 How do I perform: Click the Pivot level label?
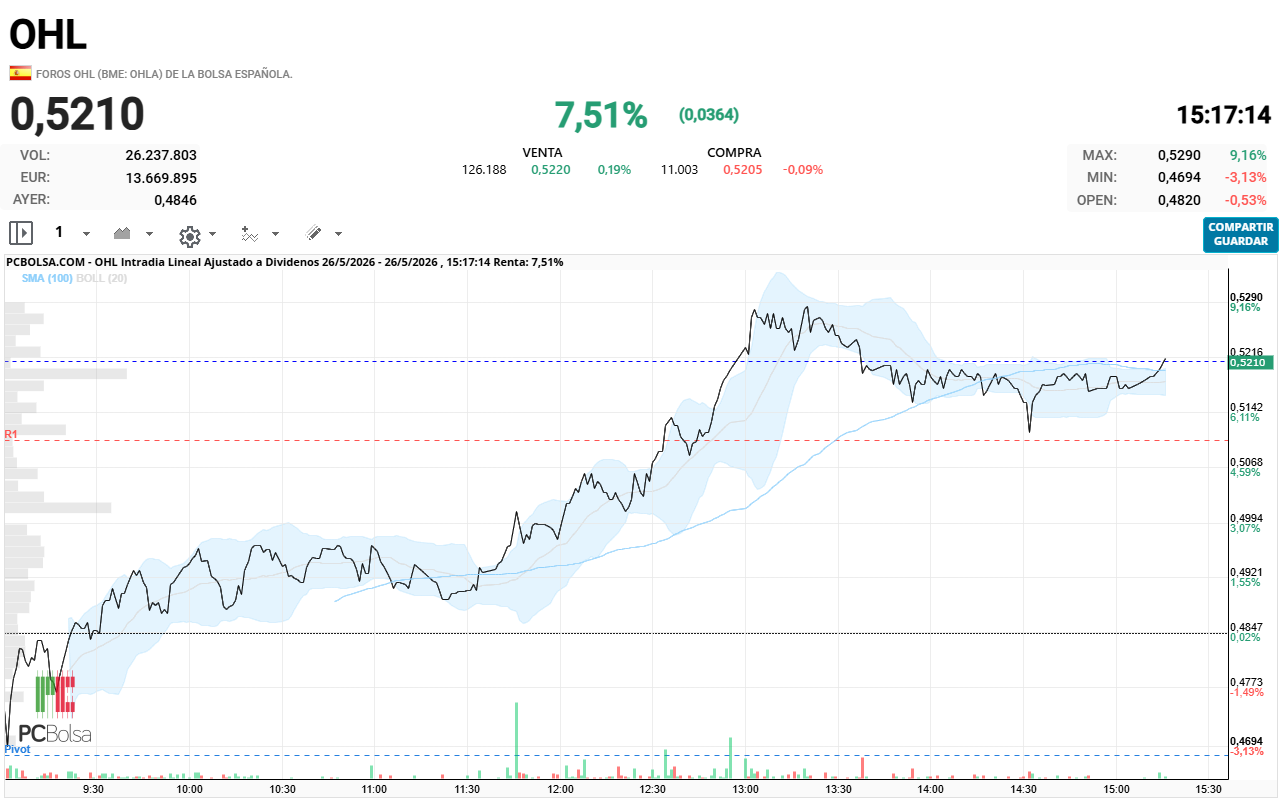(17, 749)
